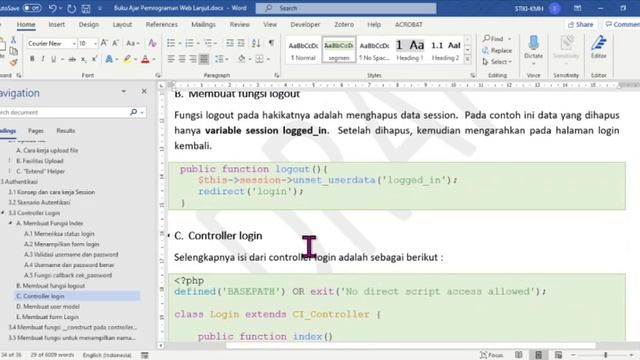Click the Dictate microphone icon
The height and width of the screenshot is (360, 640).
533,43
